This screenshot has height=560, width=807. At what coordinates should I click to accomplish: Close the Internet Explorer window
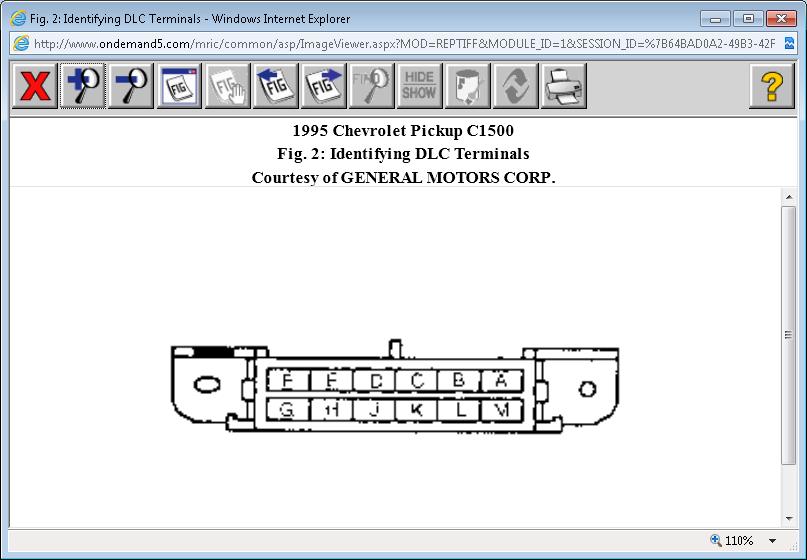coord(781,19)
